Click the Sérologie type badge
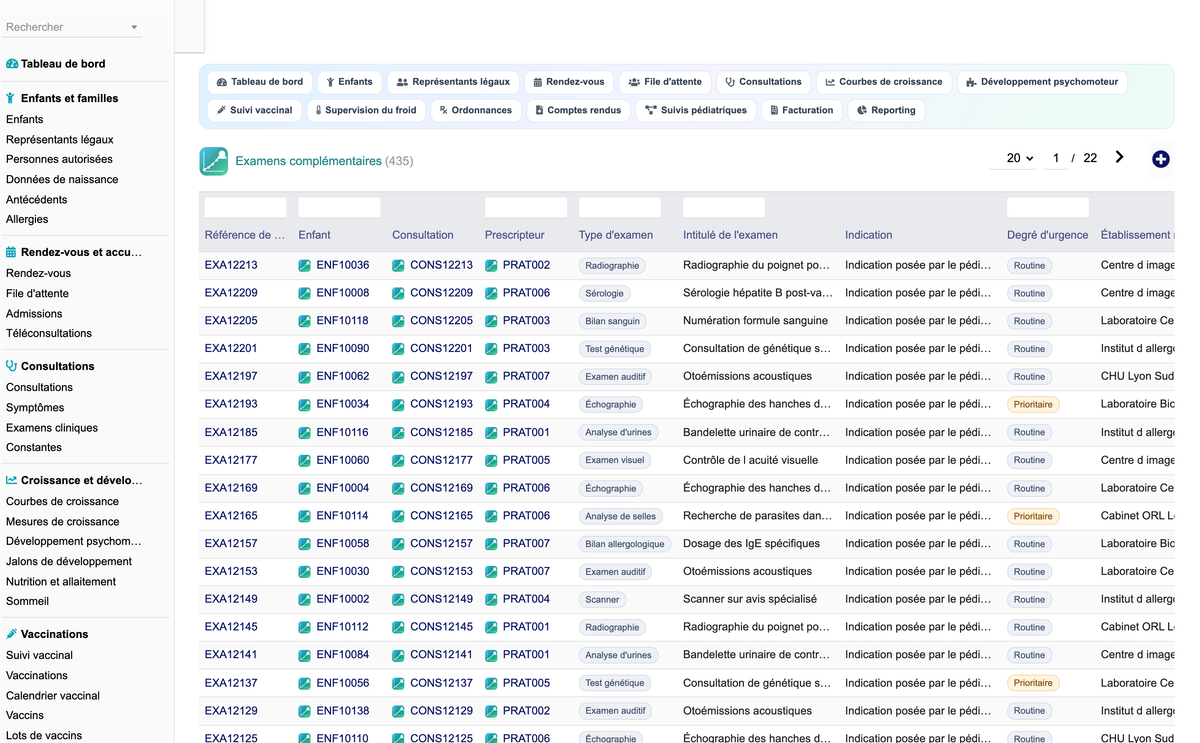 [605, 293]
